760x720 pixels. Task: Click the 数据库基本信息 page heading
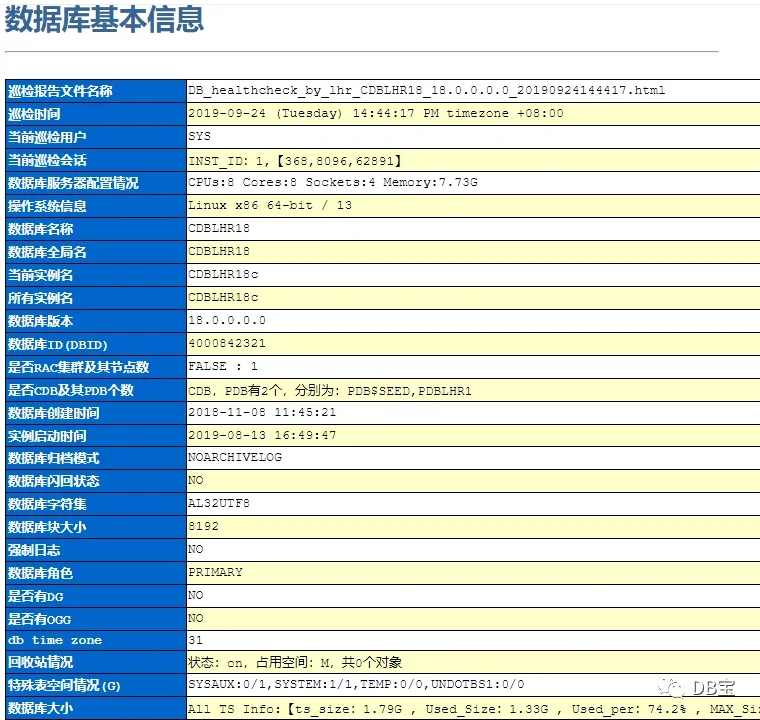tap(104, 20)
